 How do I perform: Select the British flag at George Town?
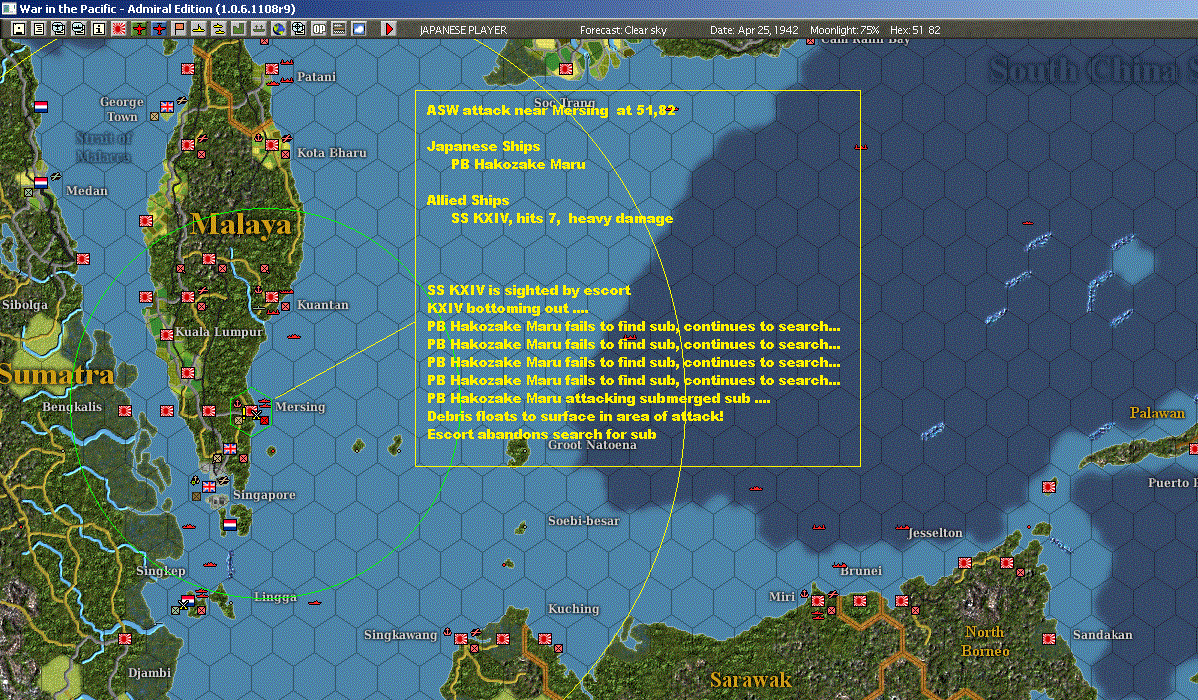(167, 107)
